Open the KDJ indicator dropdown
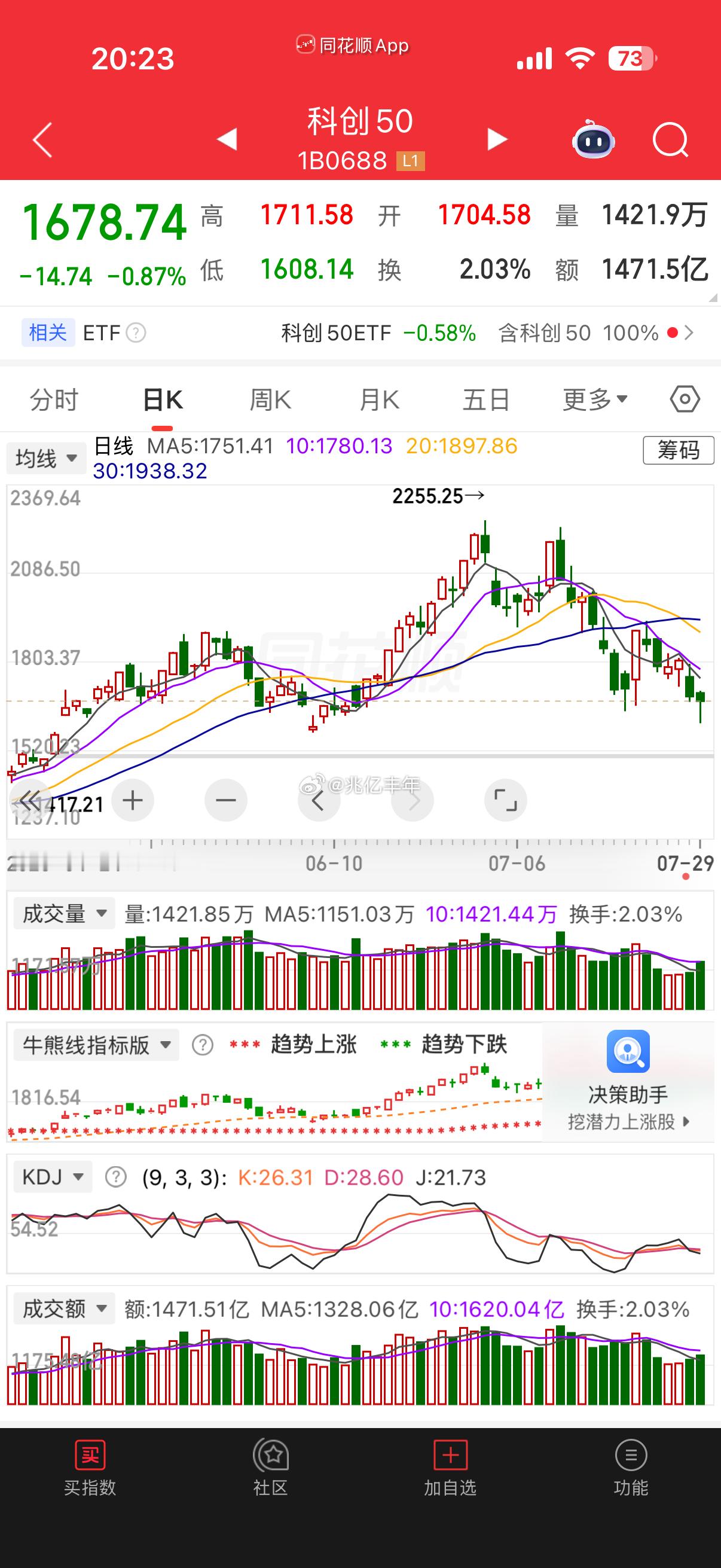Screen dimensions: 721x1568 (53, 1177)
